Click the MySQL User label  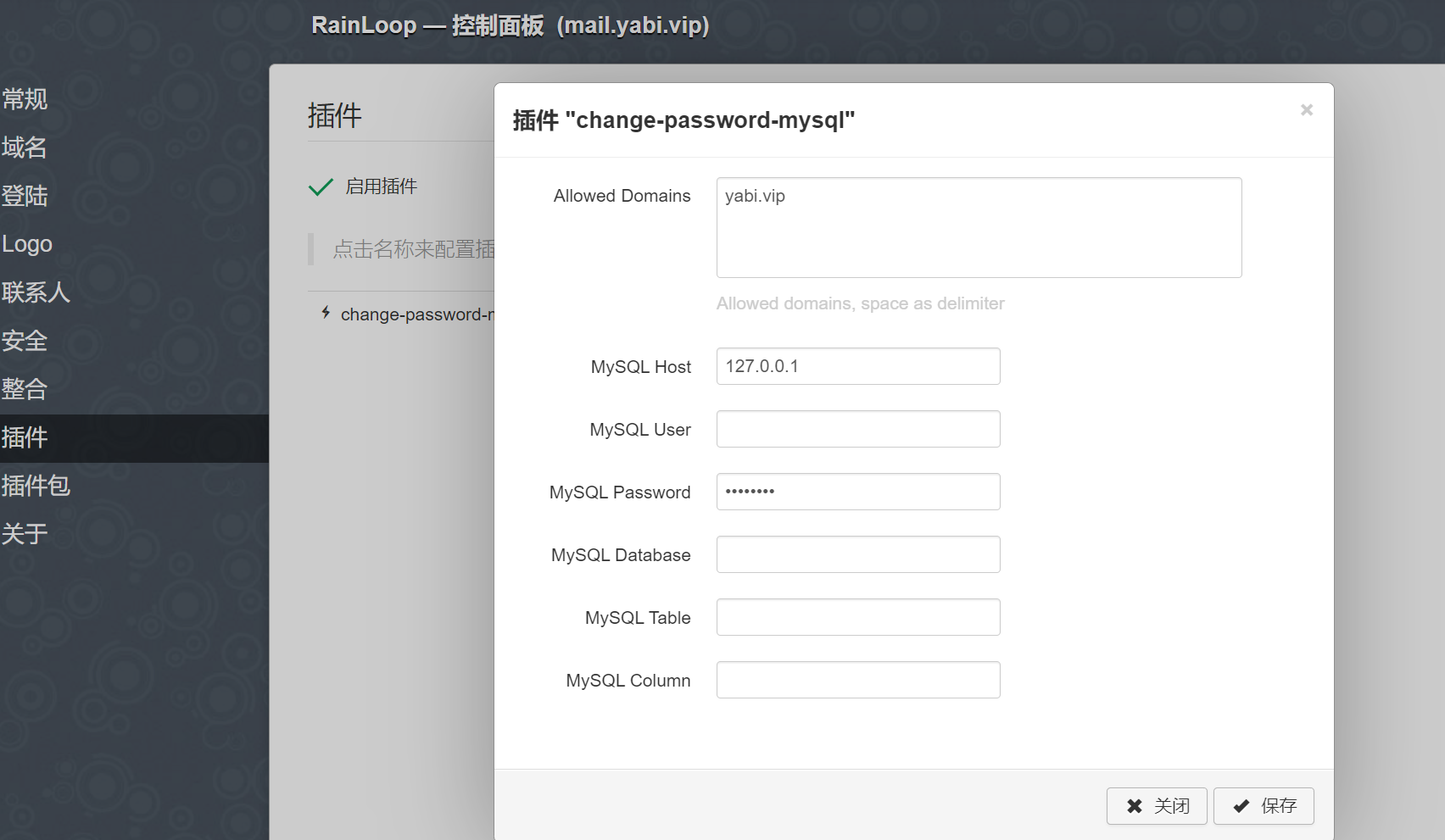(640, 430)
